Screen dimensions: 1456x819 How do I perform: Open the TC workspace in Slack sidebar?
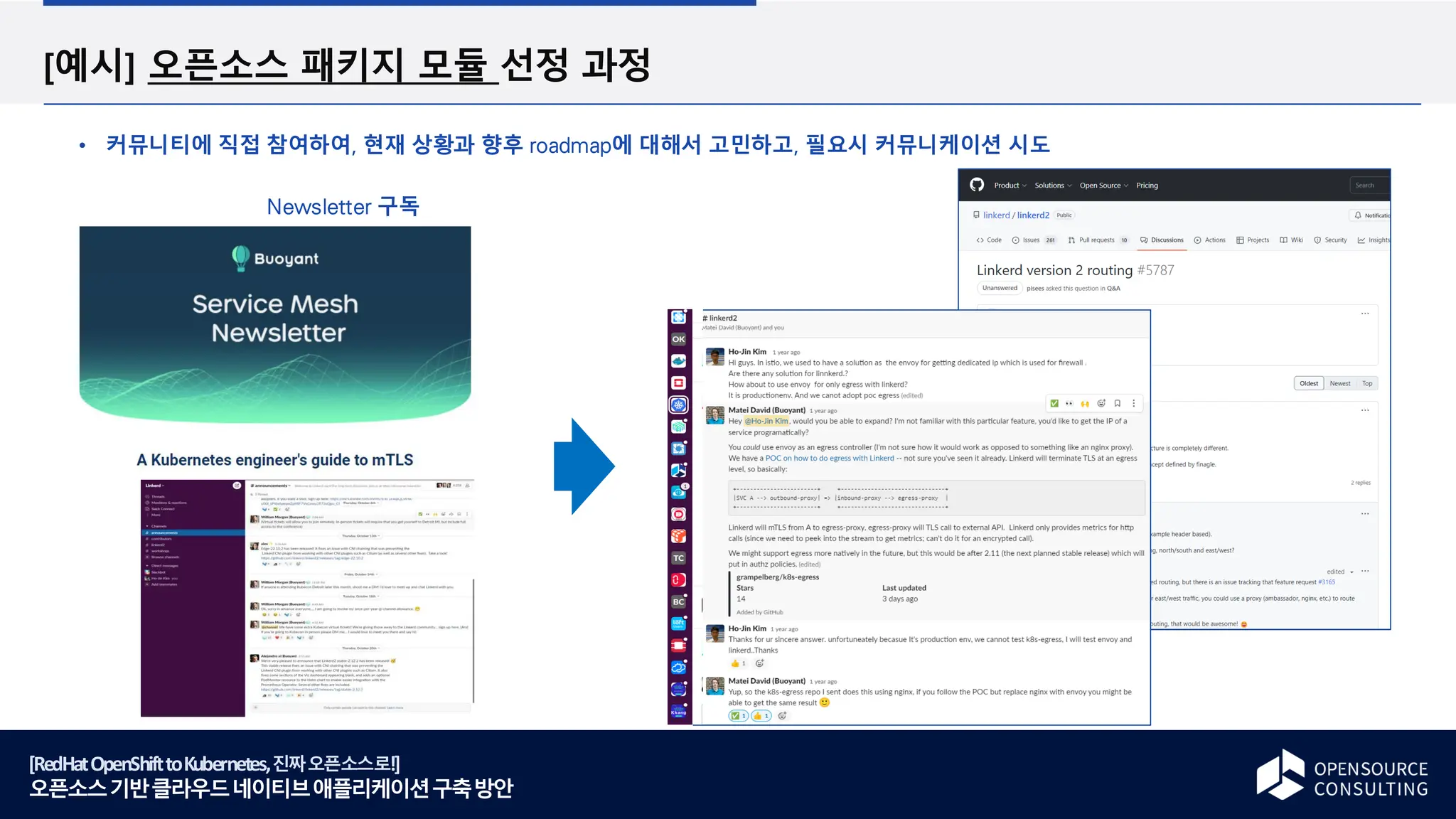pyautogui.click(x=679, y=558)
